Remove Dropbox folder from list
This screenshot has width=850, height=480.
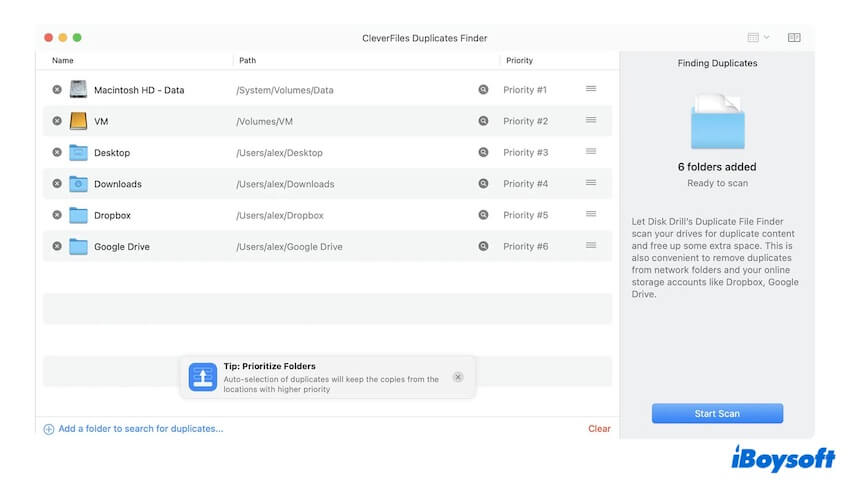pyautogui.click(x=57, y=215)
